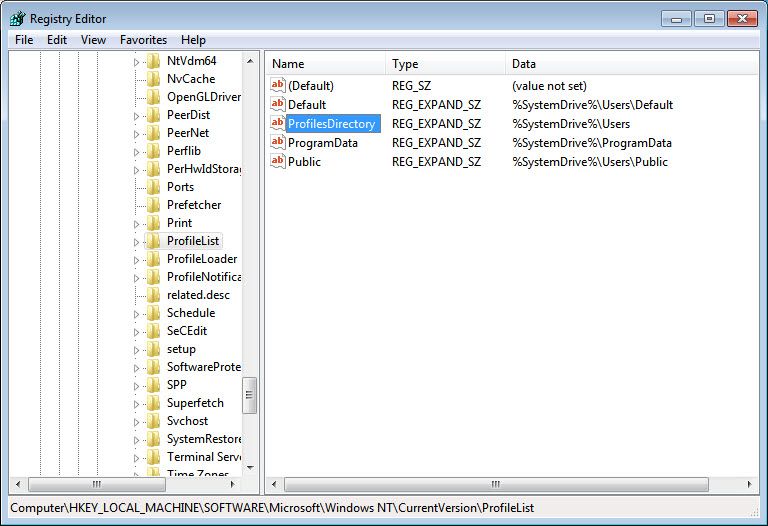Open the Edit menu
Viewport: 768px width, 526px height.
pos(57,40)
